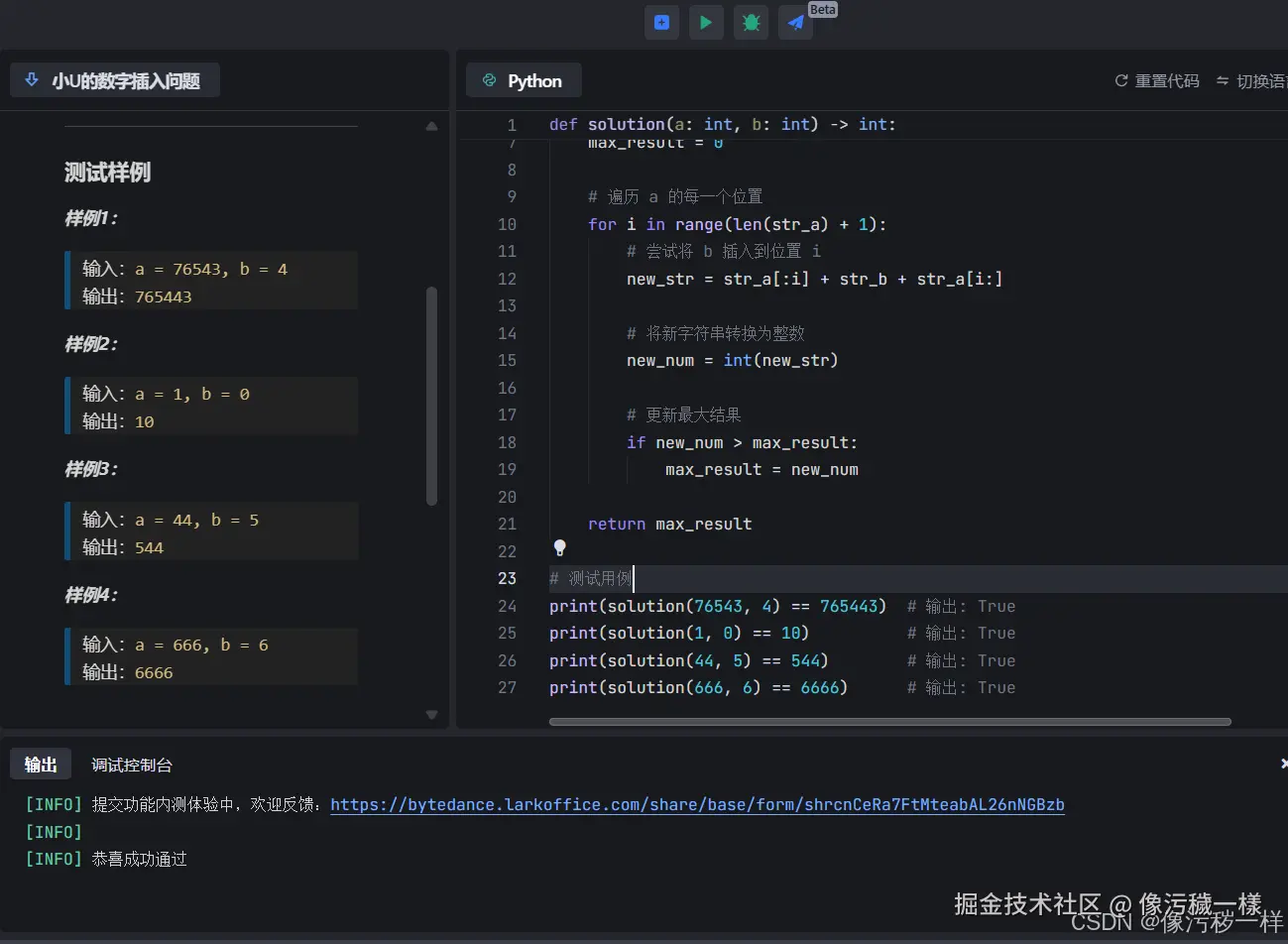Click line number 23 in the gutter
This screenshot has height=944, width=1288.
pos(507,578)
